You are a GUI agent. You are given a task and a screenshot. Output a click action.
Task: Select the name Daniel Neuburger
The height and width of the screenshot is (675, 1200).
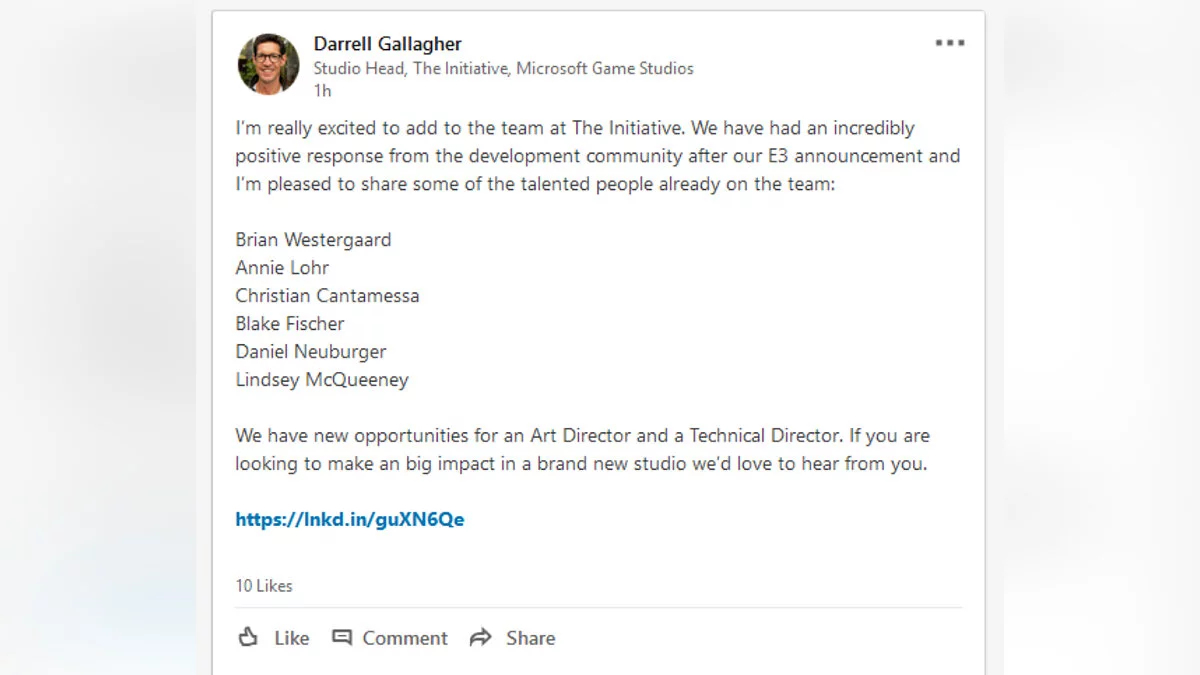click(x=310, y=352)
